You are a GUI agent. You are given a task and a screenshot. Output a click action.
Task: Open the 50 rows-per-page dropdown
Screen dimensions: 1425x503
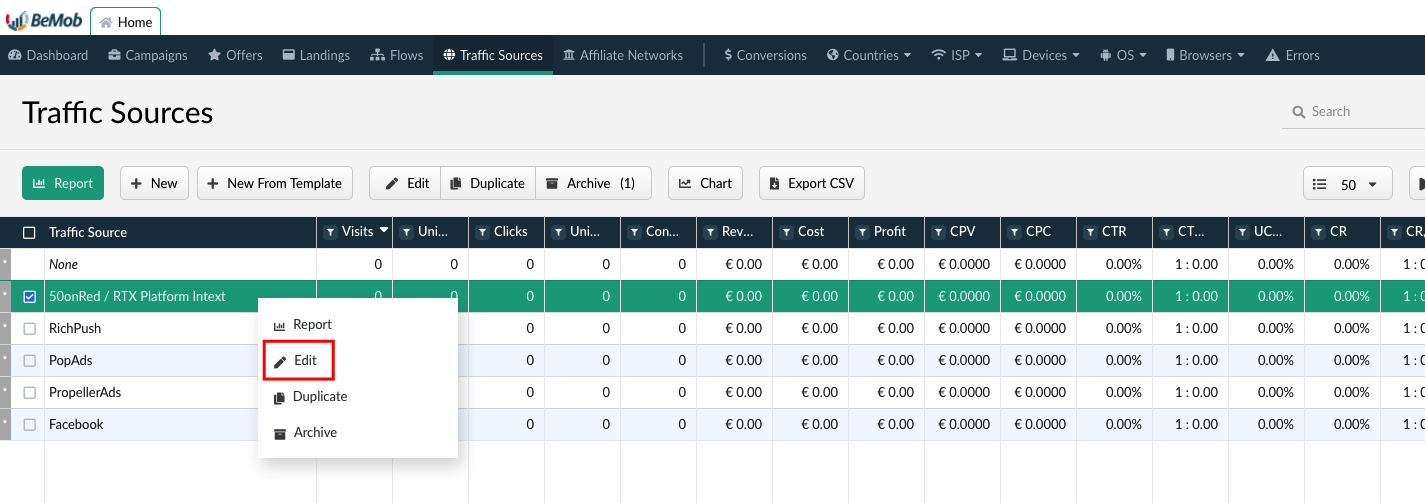coord(1348,184)
